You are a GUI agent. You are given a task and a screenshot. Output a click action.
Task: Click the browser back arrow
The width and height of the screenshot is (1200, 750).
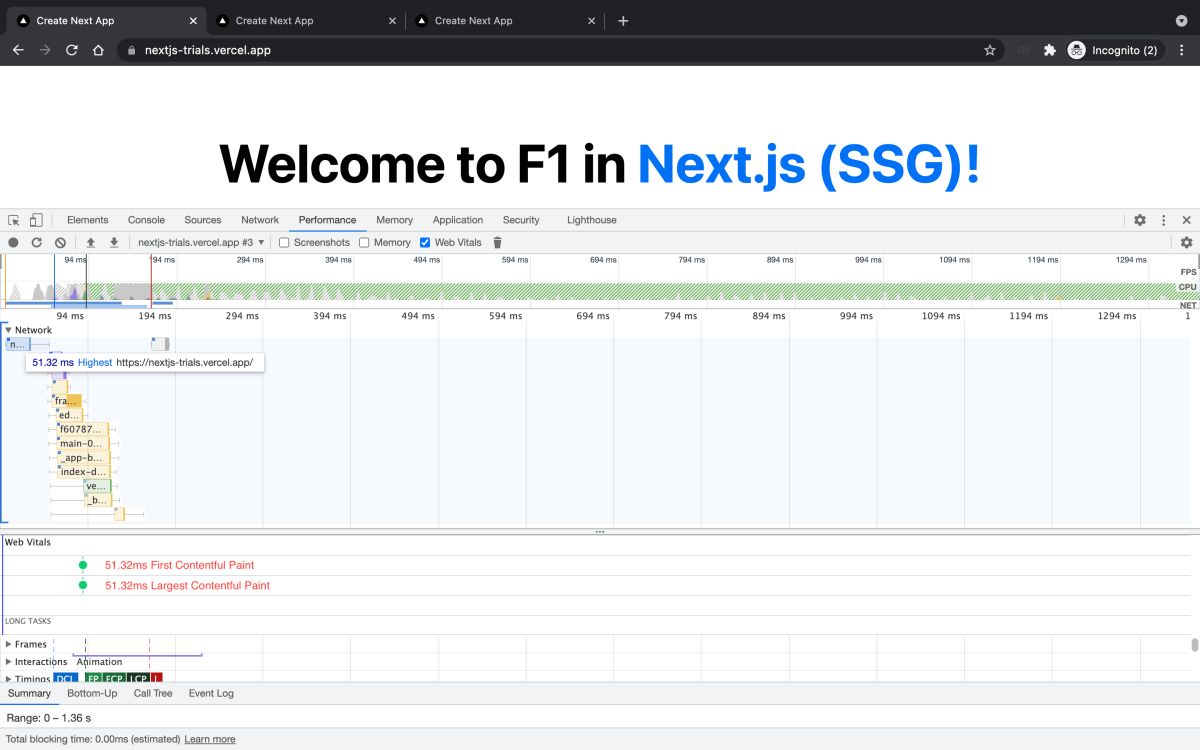[18, 50]
